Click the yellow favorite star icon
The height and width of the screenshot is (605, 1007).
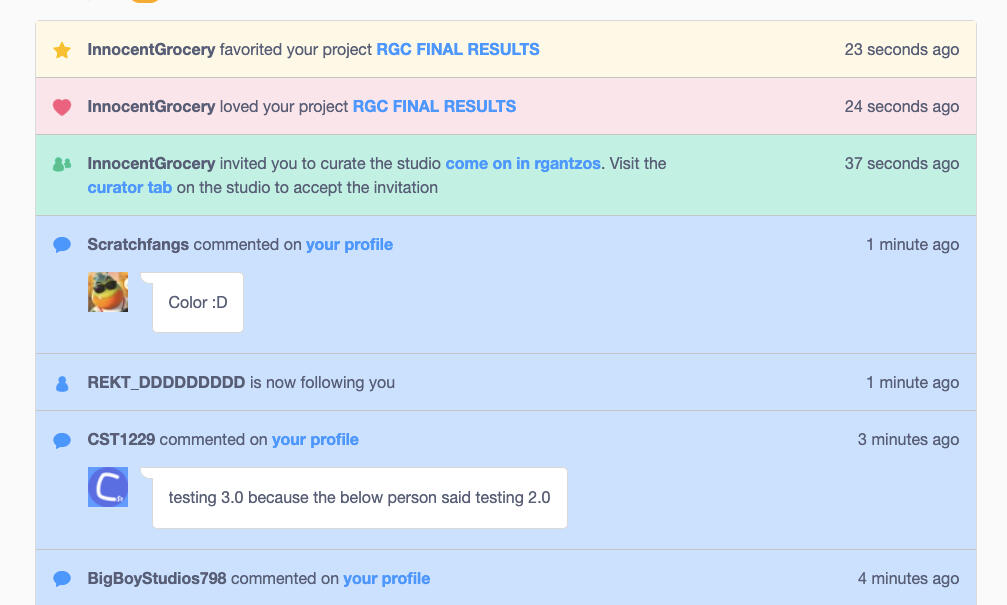(x=62, y=50)
